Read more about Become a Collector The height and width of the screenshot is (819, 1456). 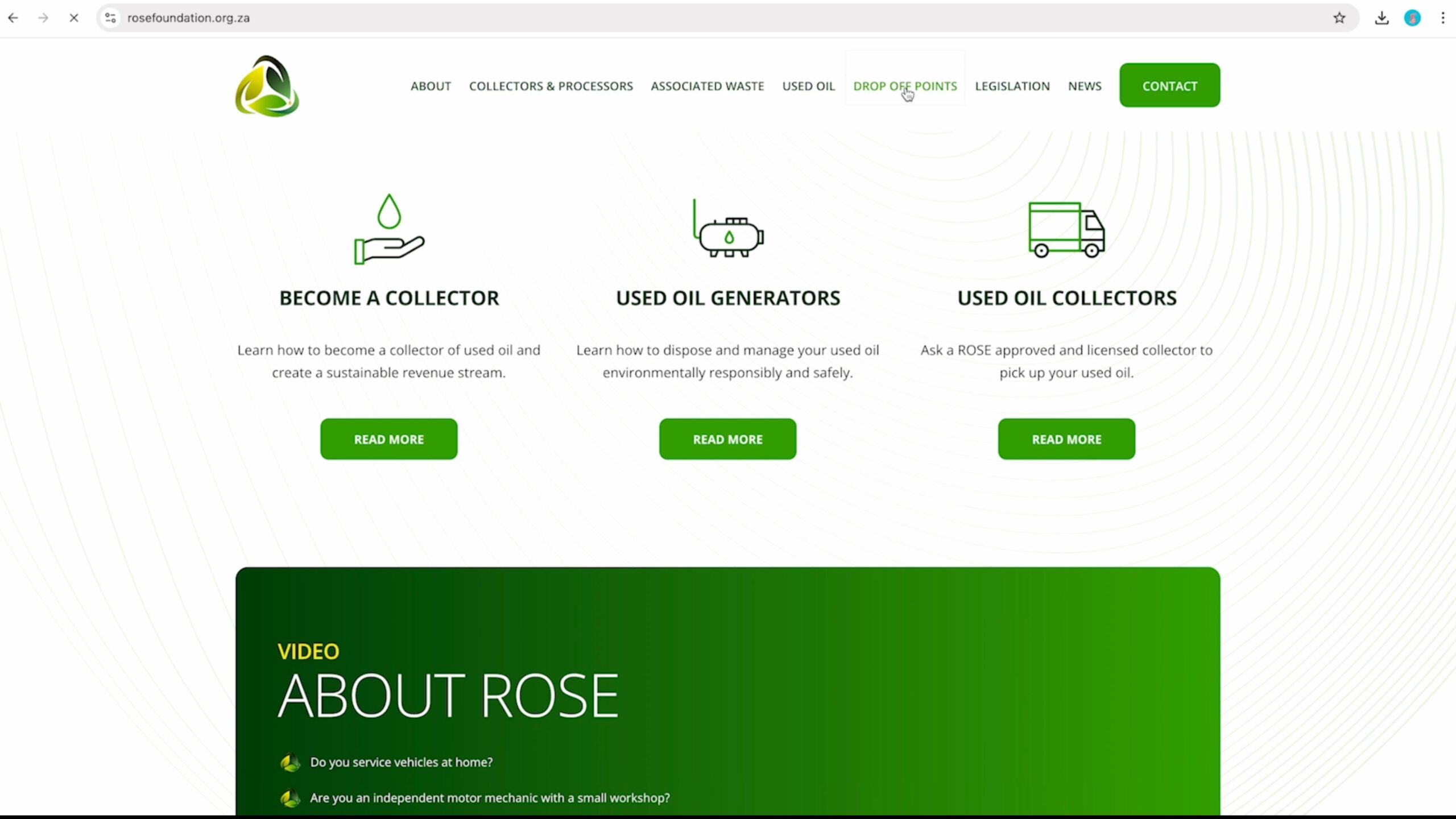(388, 439)
